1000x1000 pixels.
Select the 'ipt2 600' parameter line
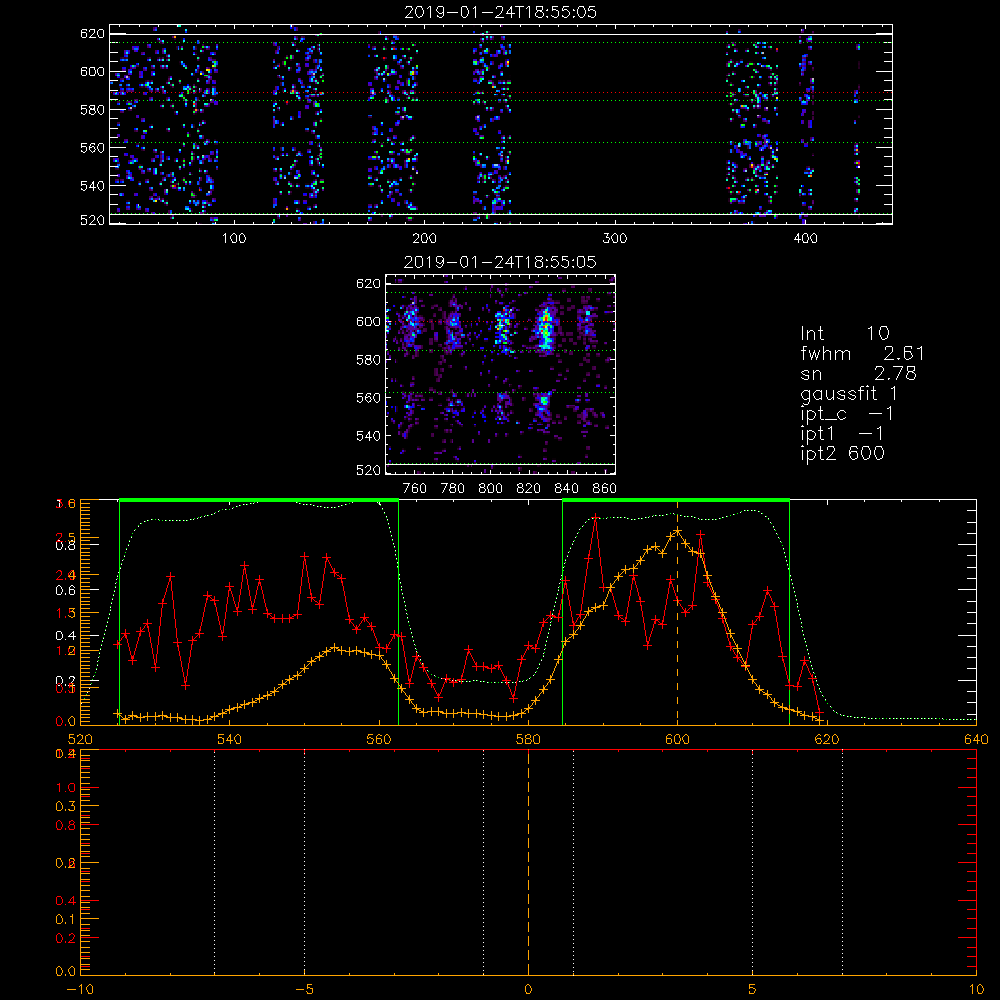[x=842, y=453]
